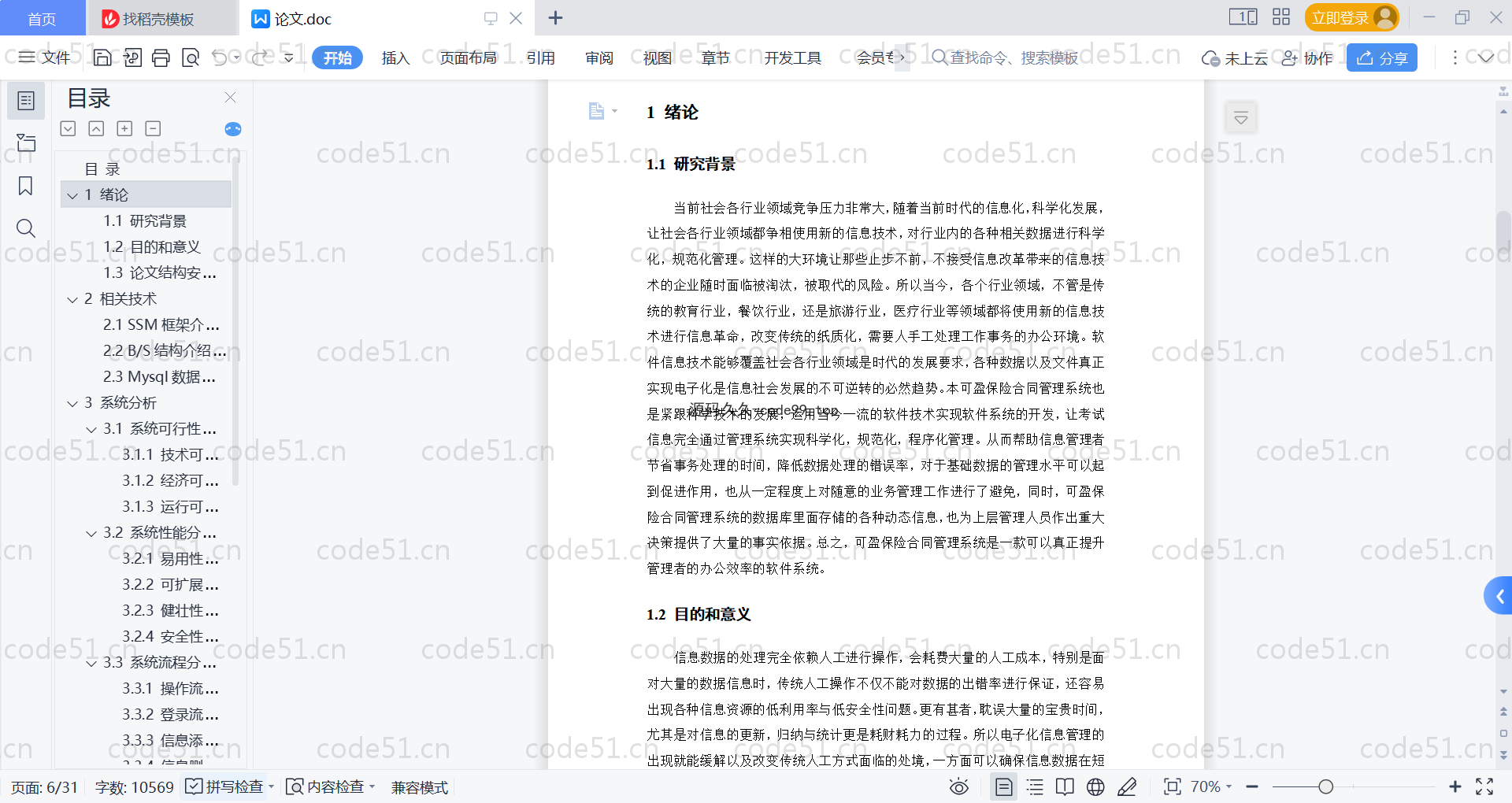Open the 章节 ribbon tab
Viewport: 1512px width, 803px height.
coord(716,57)
